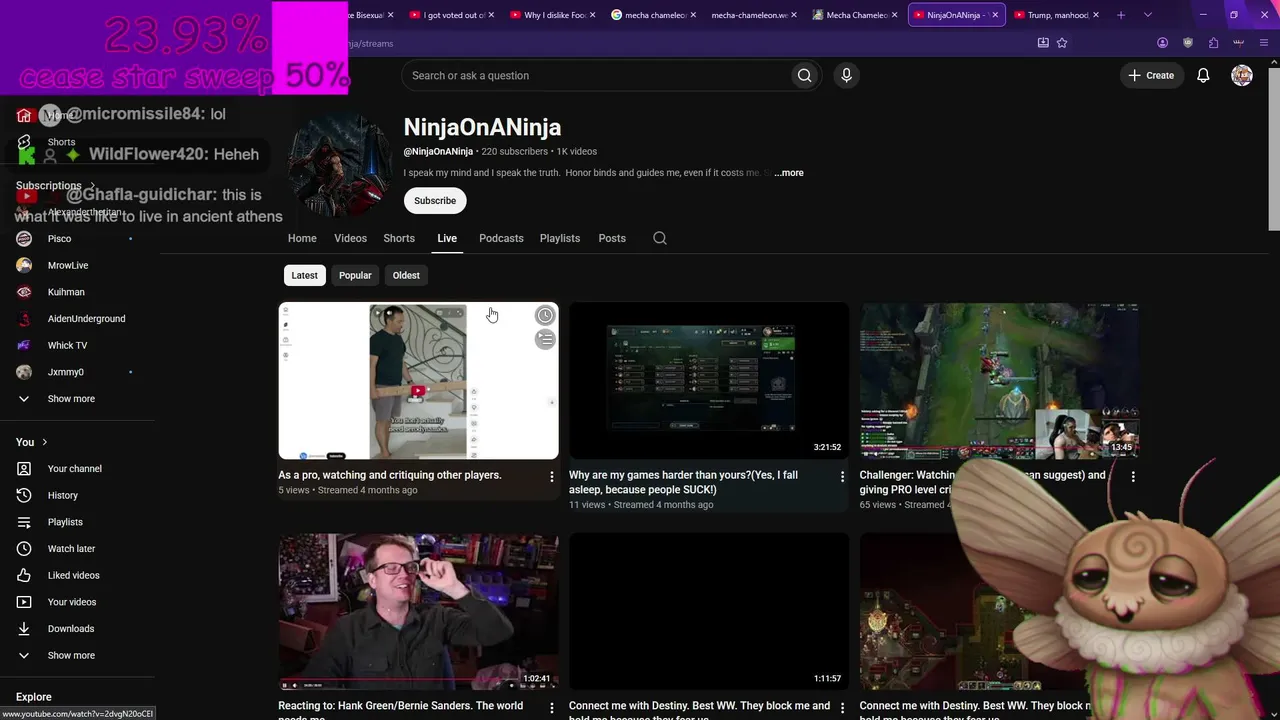The width and height of the screenshot is (1280, 720).
Task: Open Hank Green reaction video thumbnail
Action: click(418, 612)
